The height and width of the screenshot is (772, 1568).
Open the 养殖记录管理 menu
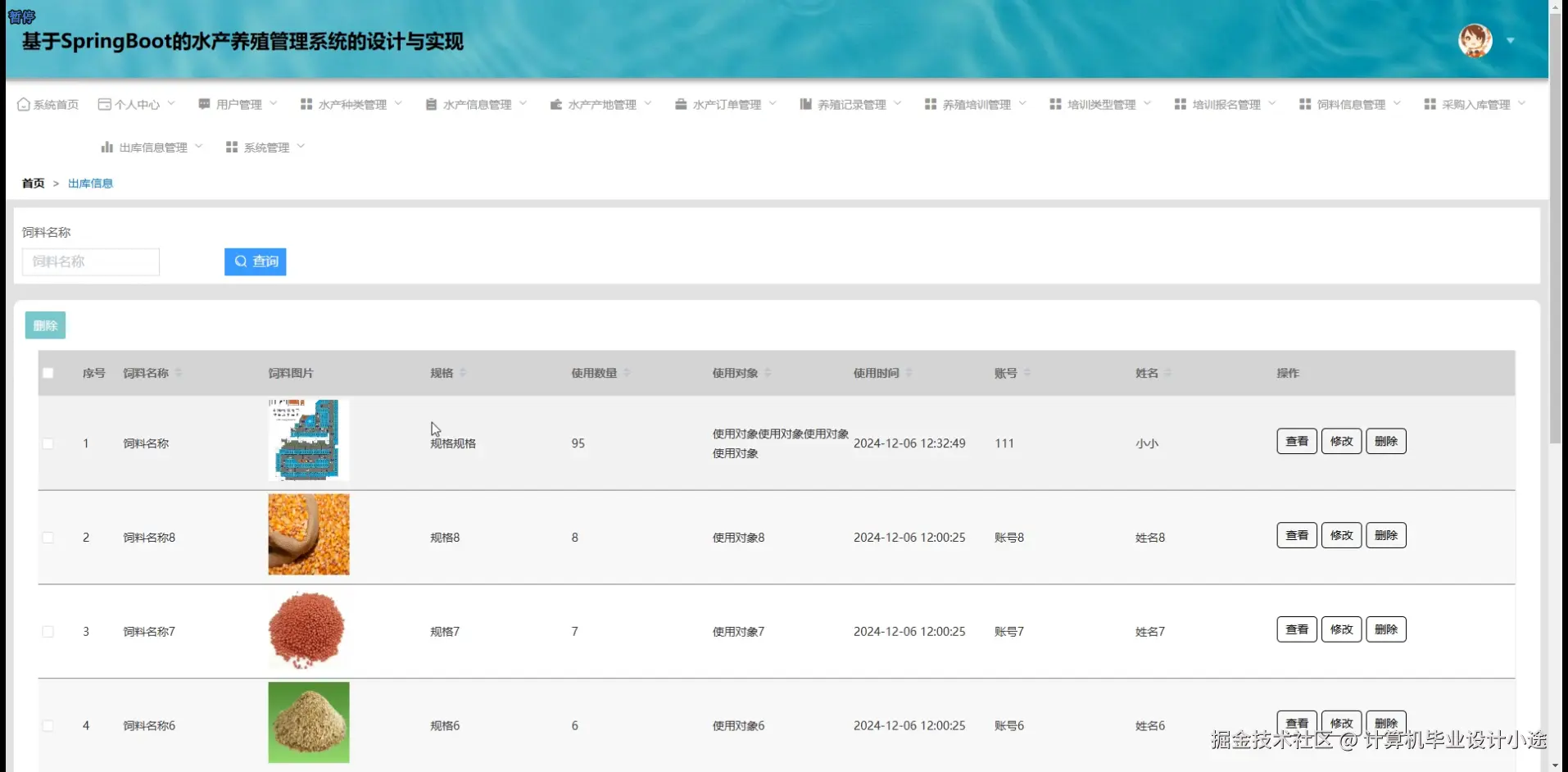click(x=850, y=104)
